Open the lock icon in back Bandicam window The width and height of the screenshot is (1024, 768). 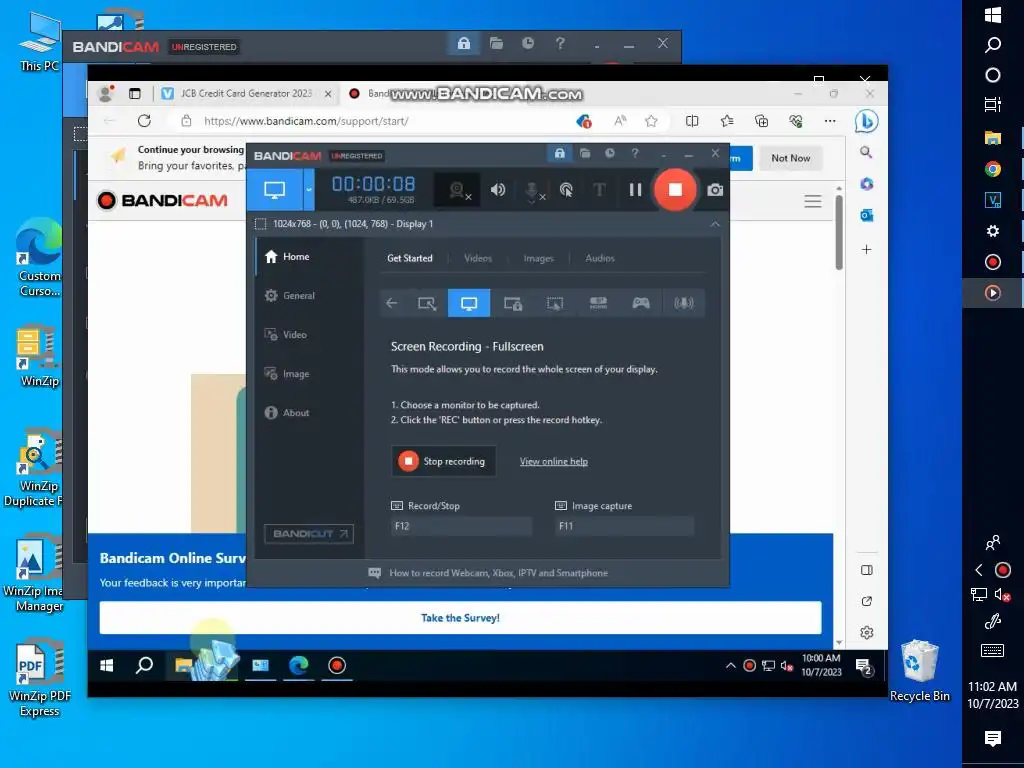463,44
